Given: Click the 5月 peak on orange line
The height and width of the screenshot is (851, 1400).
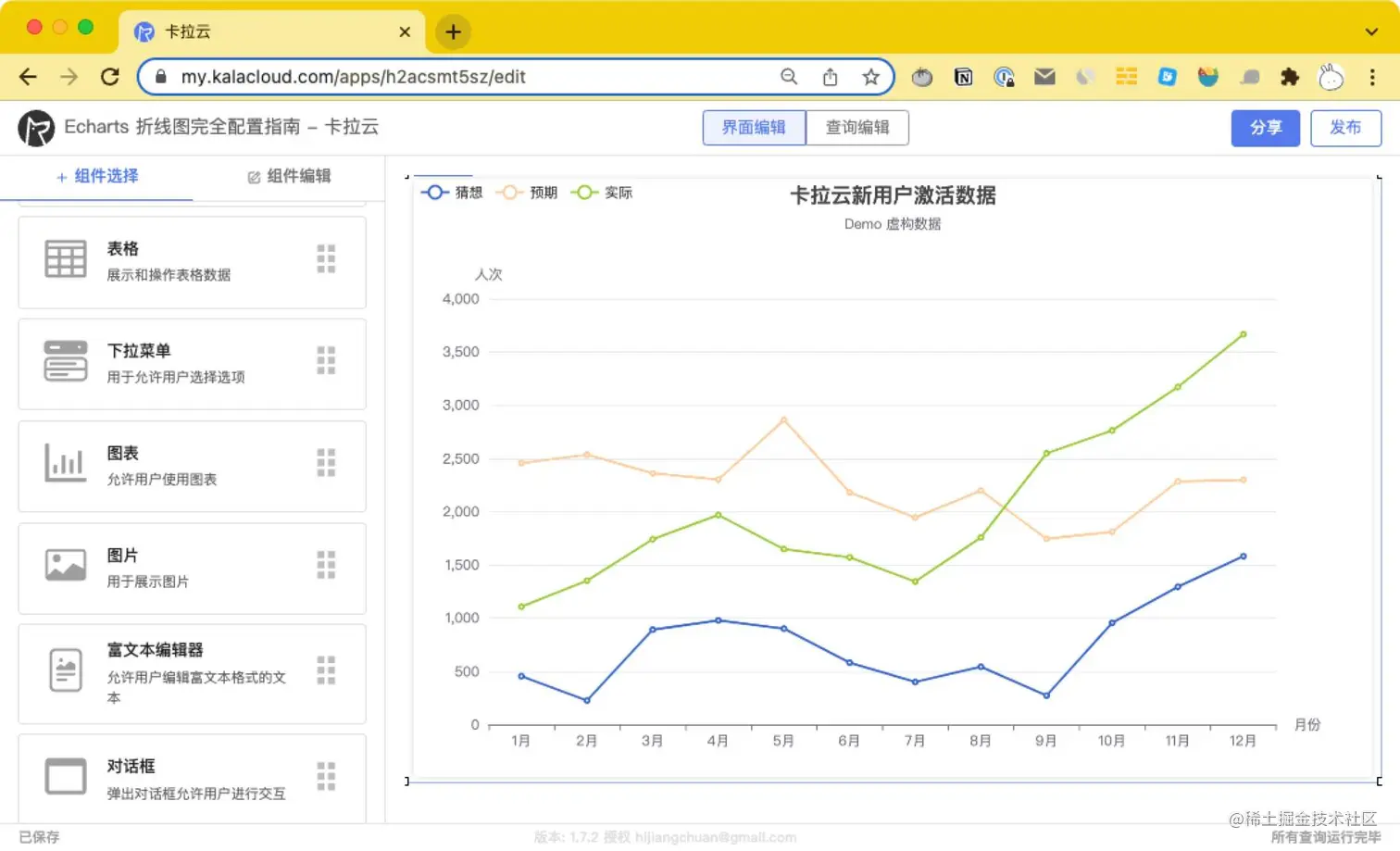Looking at the screenshot, I should pos(783,419).
